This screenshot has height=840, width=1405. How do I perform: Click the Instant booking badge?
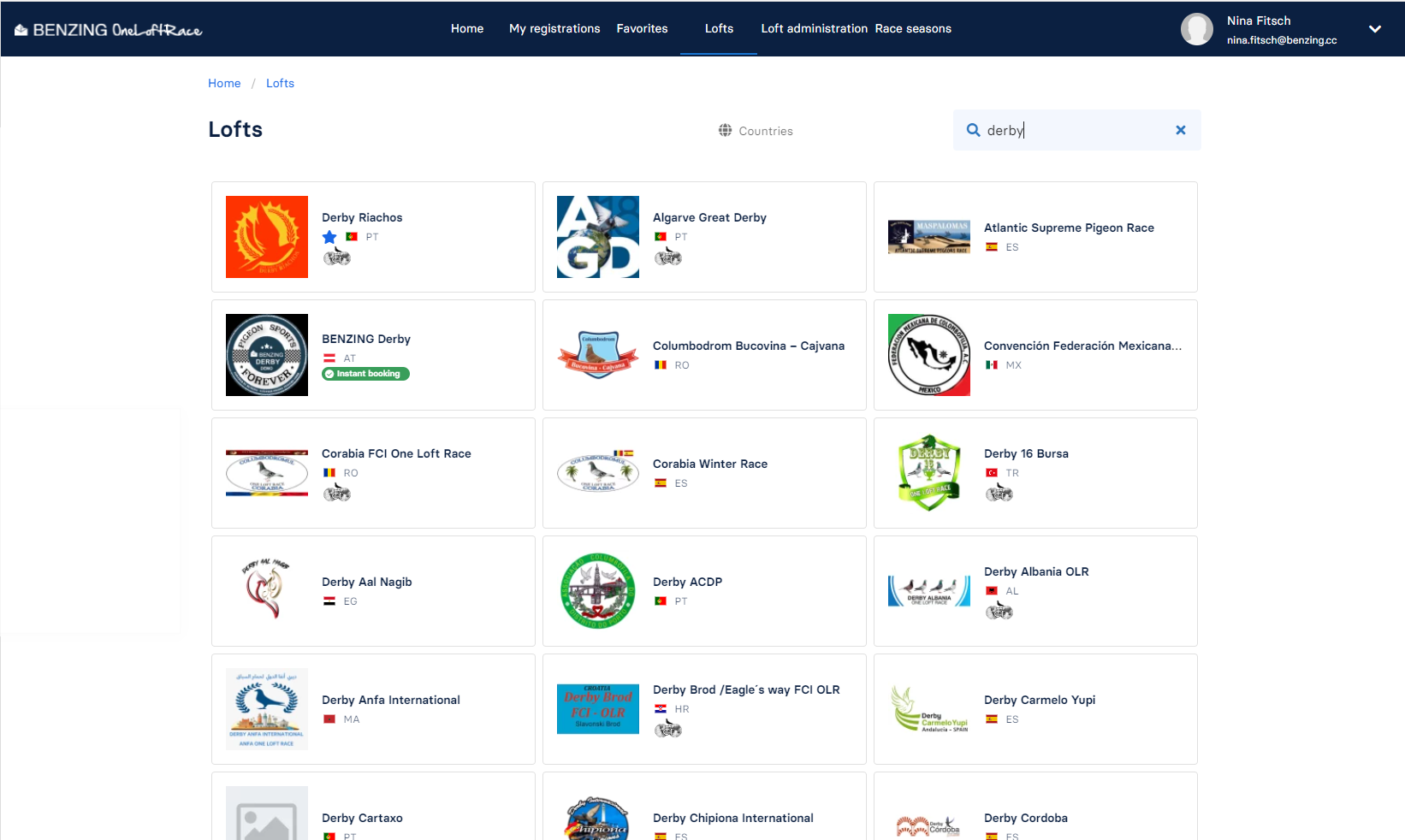click(x=366, y=374)
